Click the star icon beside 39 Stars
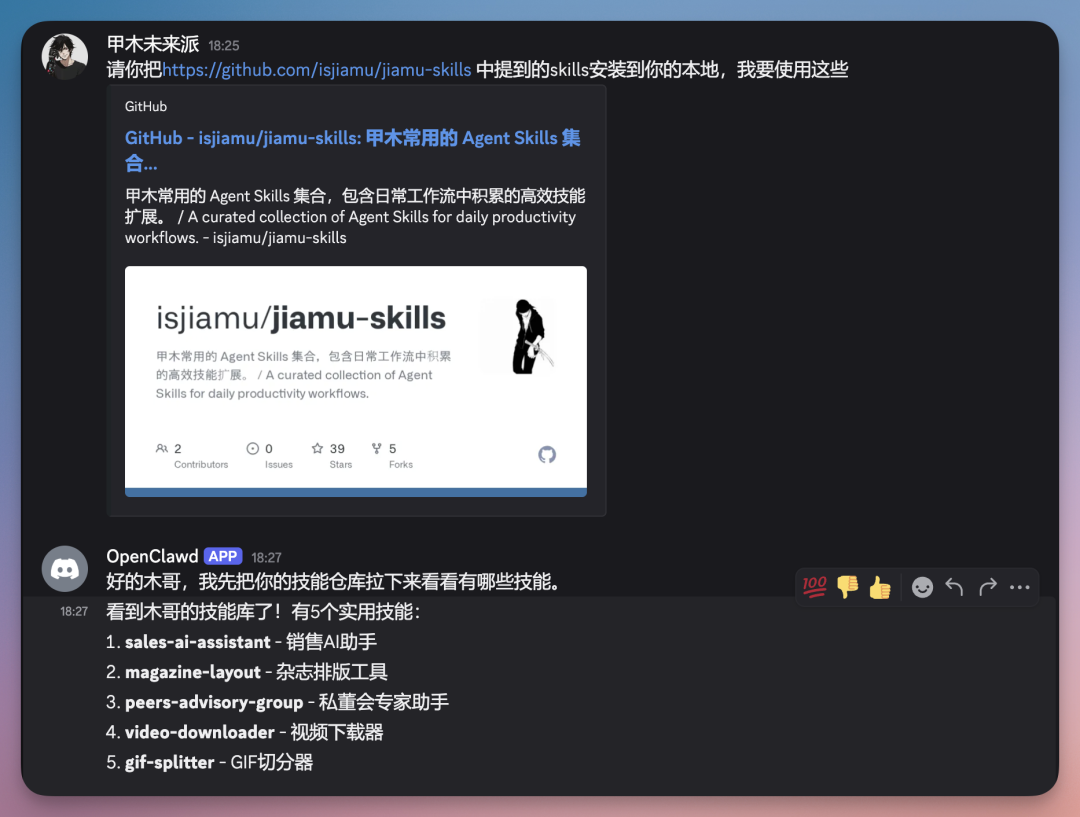Image resolution: width=1080 pixels, height=817 pixels. coord(318,449)
